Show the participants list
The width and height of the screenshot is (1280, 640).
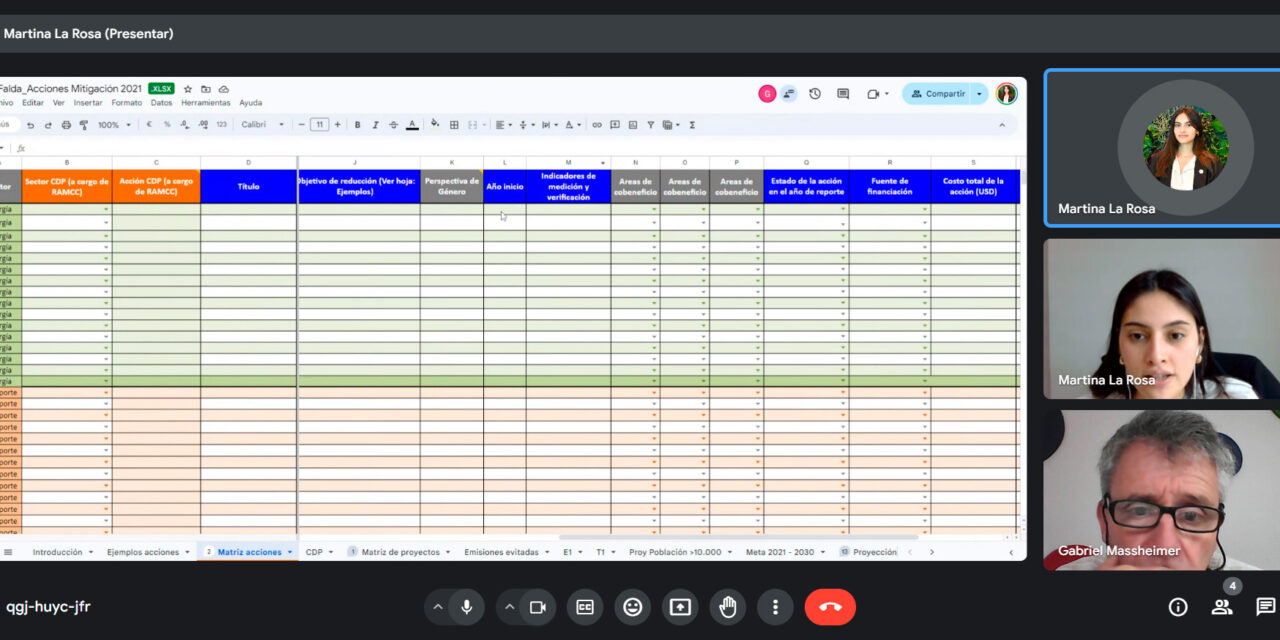(1221, 607)
